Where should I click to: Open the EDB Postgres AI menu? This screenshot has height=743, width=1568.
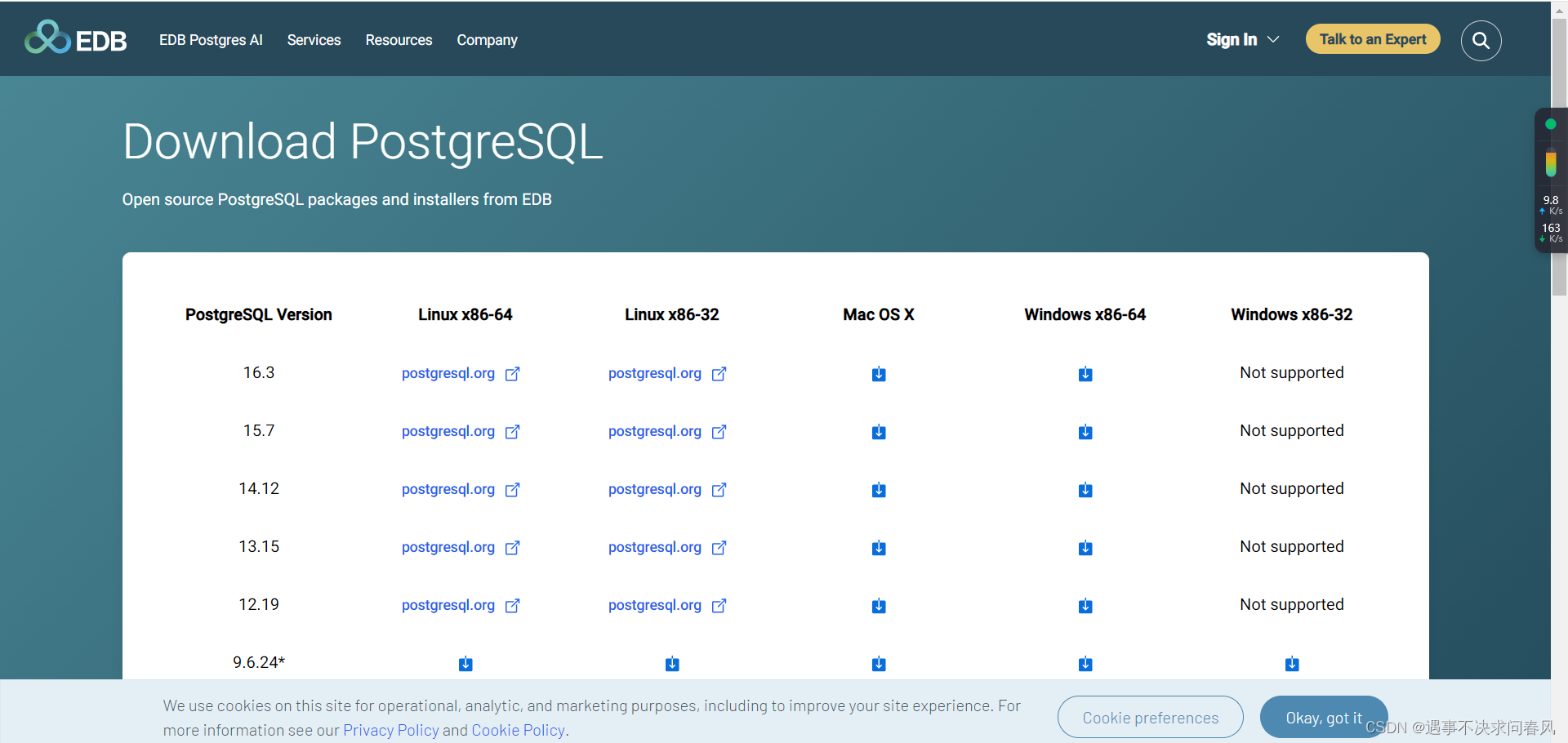[211, 40]
